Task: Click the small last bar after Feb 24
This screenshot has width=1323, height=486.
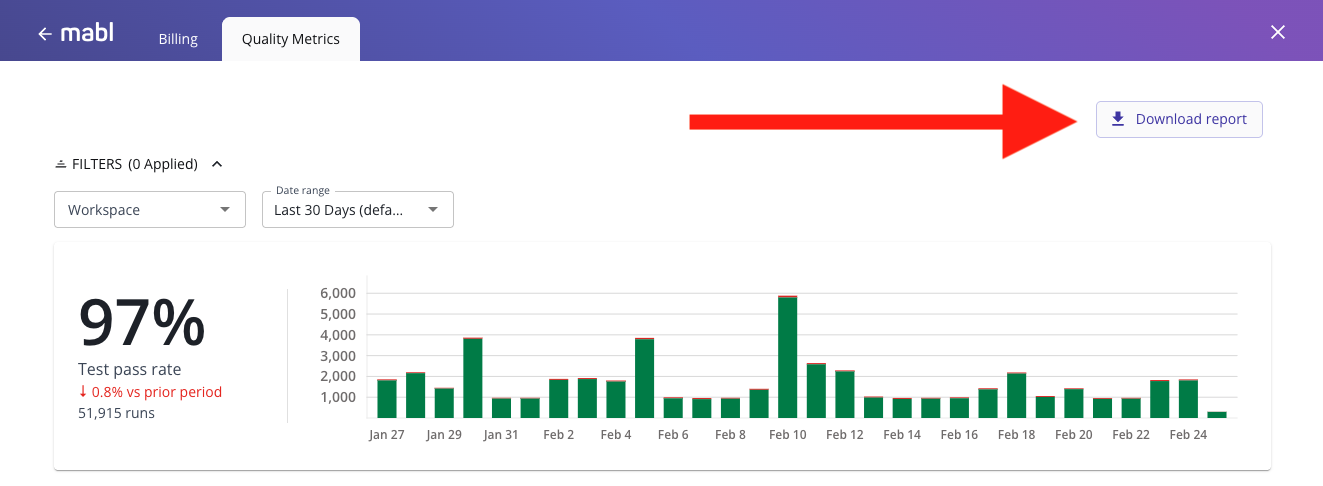Action: click(x=1217, y=414)
